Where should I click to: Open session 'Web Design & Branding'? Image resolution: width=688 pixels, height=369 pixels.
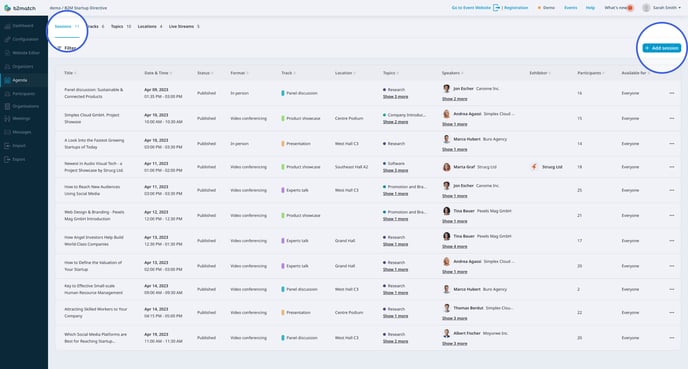pyautogui.click(x=94, y=215)
